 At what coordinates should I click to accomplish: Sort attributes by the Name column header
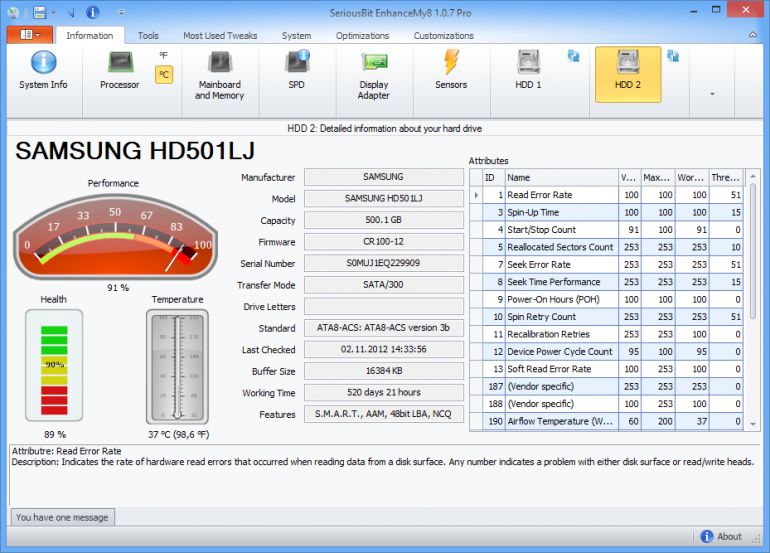(x=561, y=177)
